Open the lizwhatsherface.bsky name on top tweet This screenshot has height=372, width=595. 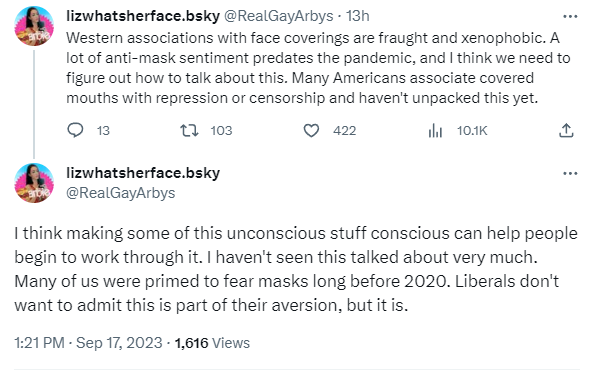tap(143, 16)
